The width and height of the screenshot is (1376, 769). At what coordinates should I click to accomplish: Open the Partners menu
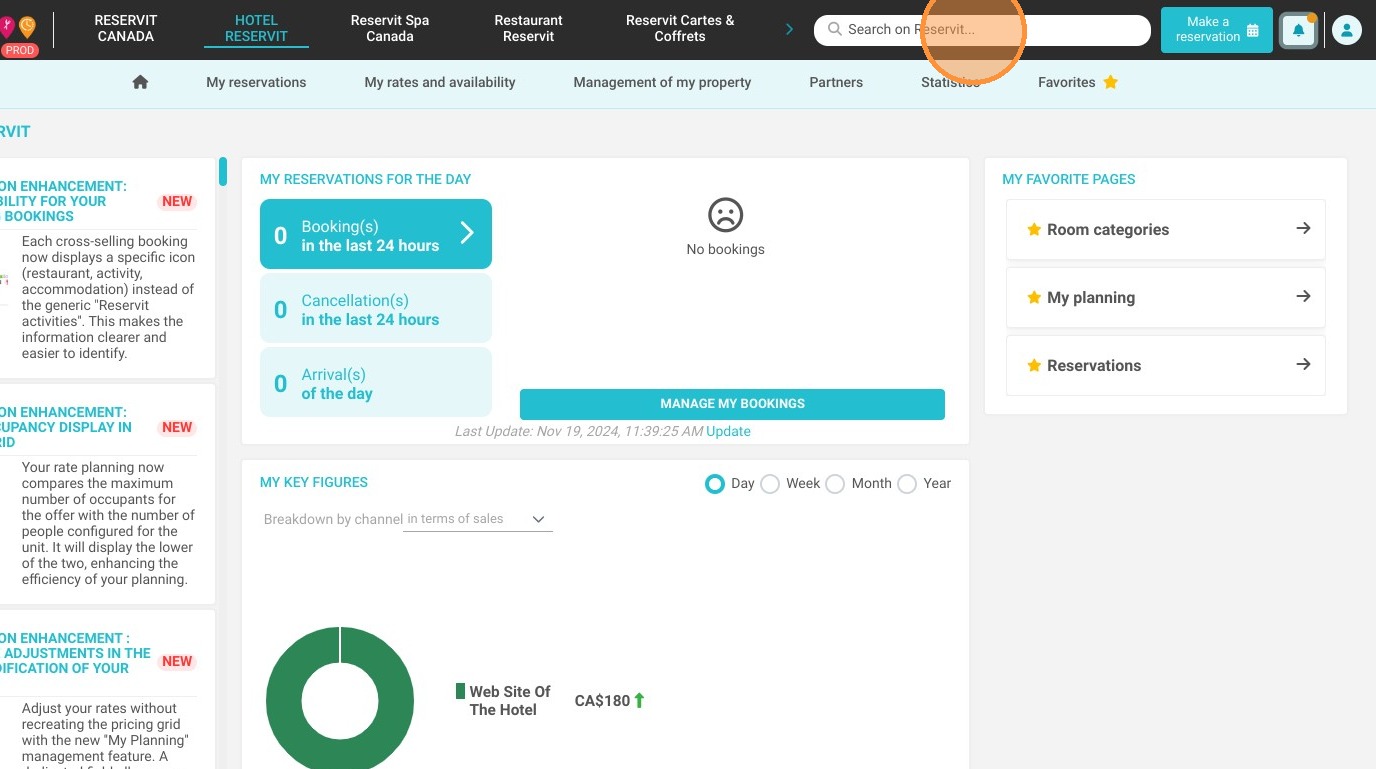pyautogui.click(x=836, y=82)
